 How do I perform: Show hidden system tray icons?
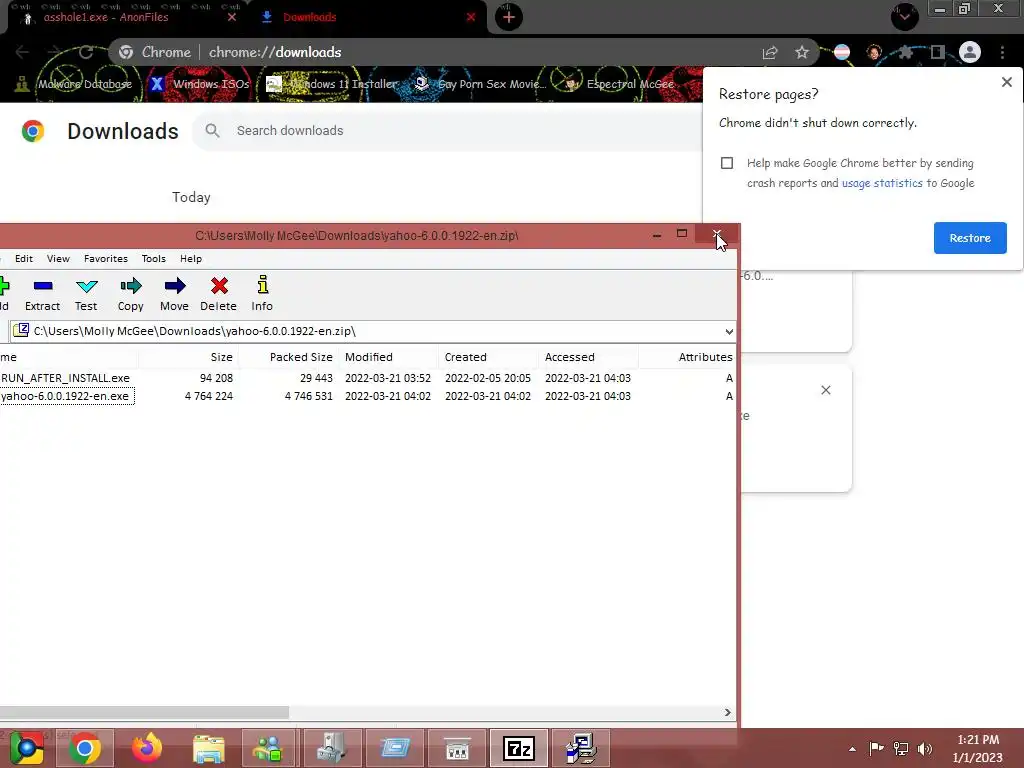pyautogui.click(x=852, y=749)
